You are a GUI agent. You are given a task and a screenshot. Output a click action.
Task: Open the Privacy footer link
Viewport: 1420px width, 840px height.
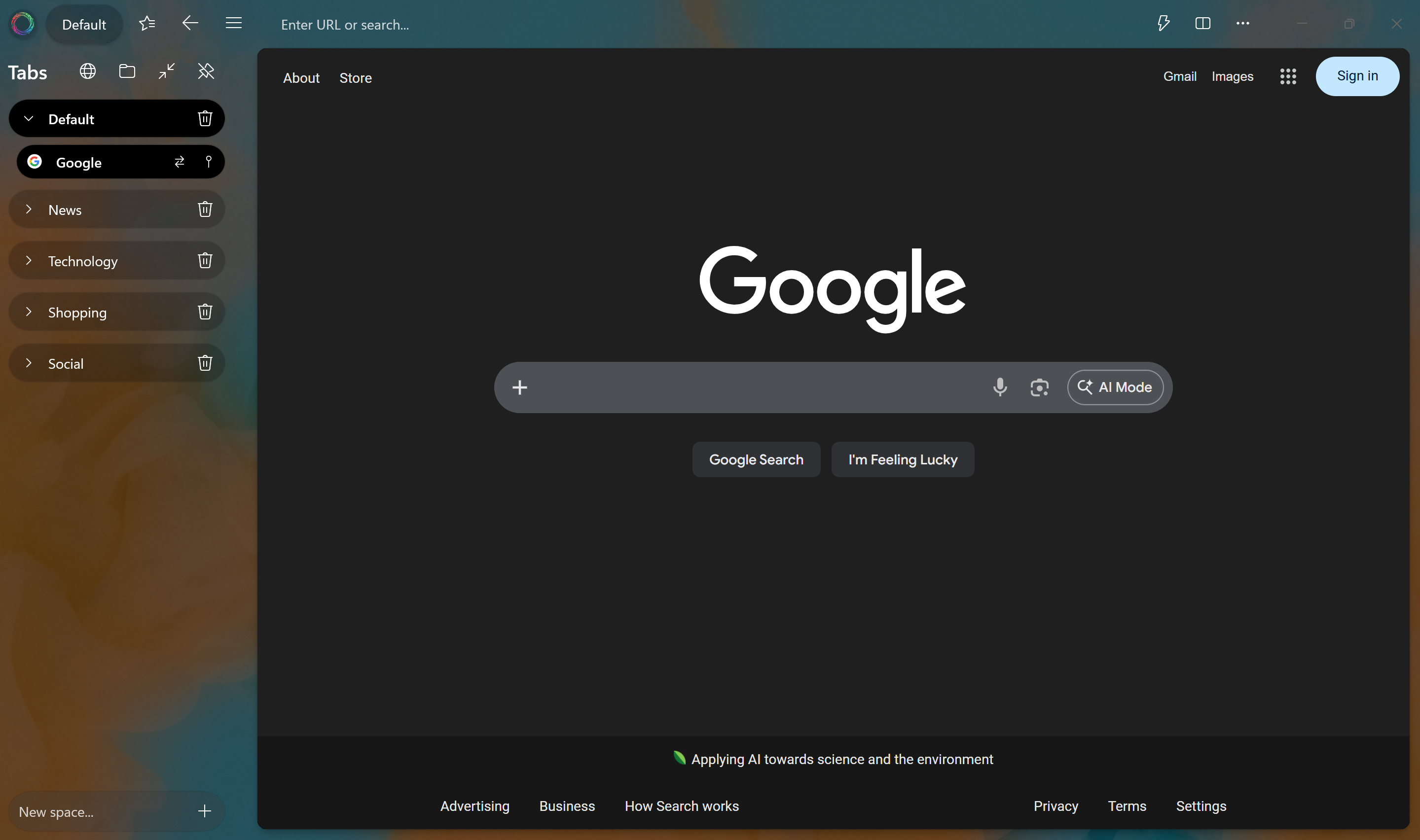pos(1056,806)
